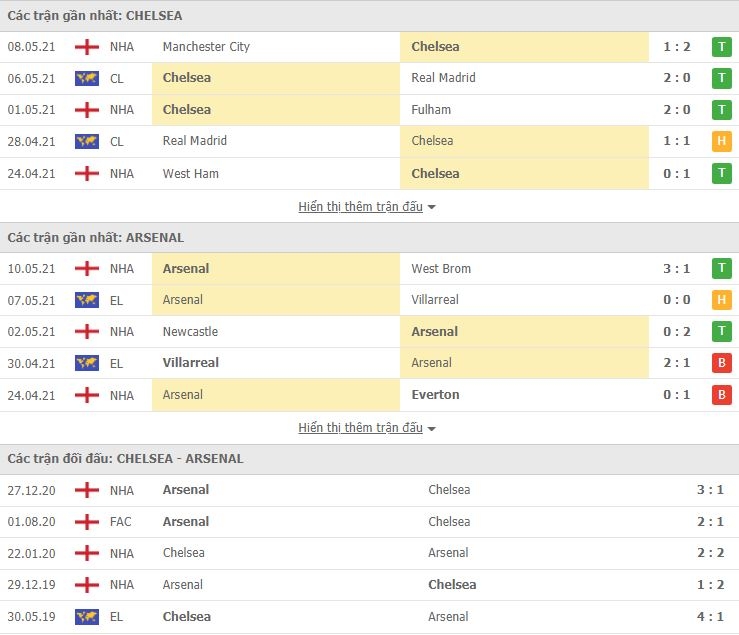Click the EL flag icon on 07.05.21 Arsenal row
739x635 pixels.
pyautogui.click(x=87, y=300)
